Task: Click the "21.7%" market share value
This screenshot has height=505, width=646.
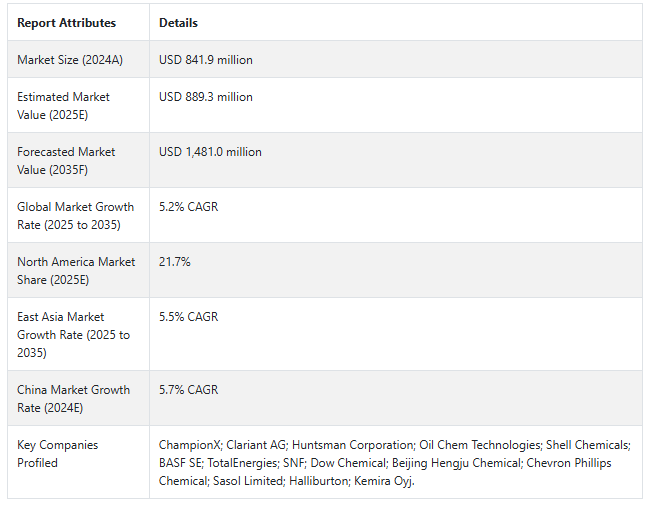Action: coord(175,262)
